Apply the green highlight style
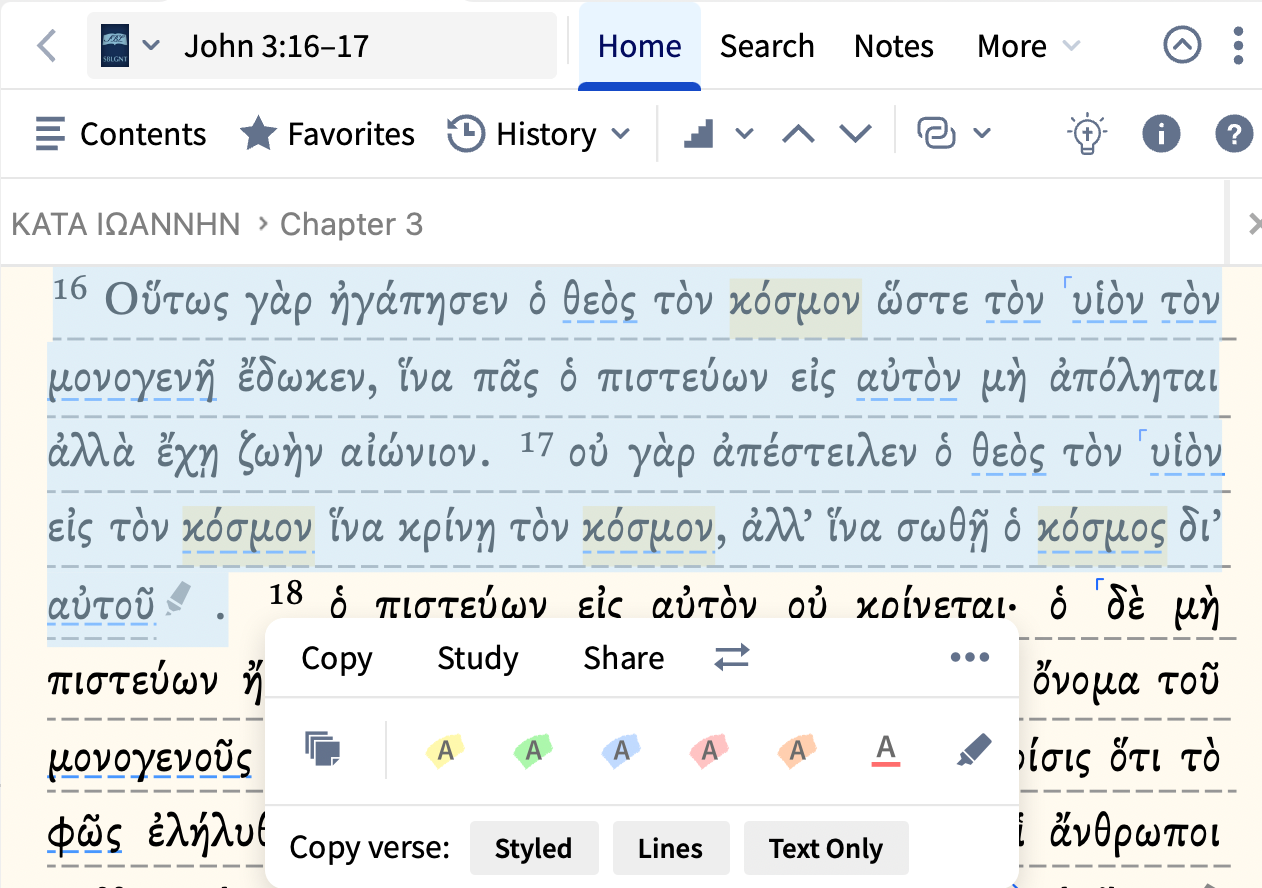The height and width of the screenshot is (888, 1262). tap(533, 750)
